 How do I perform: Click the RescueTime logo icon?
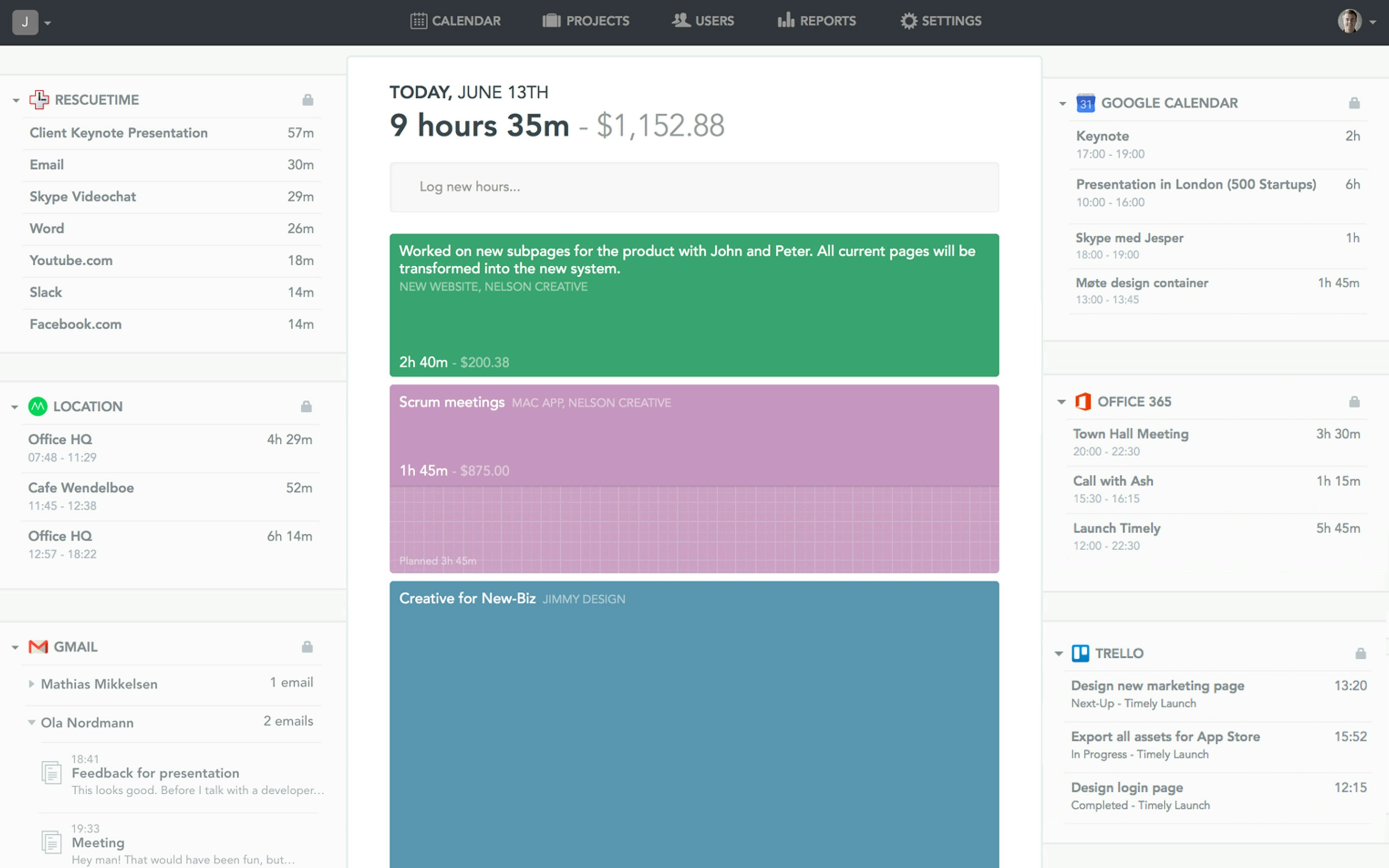(39, 100)
